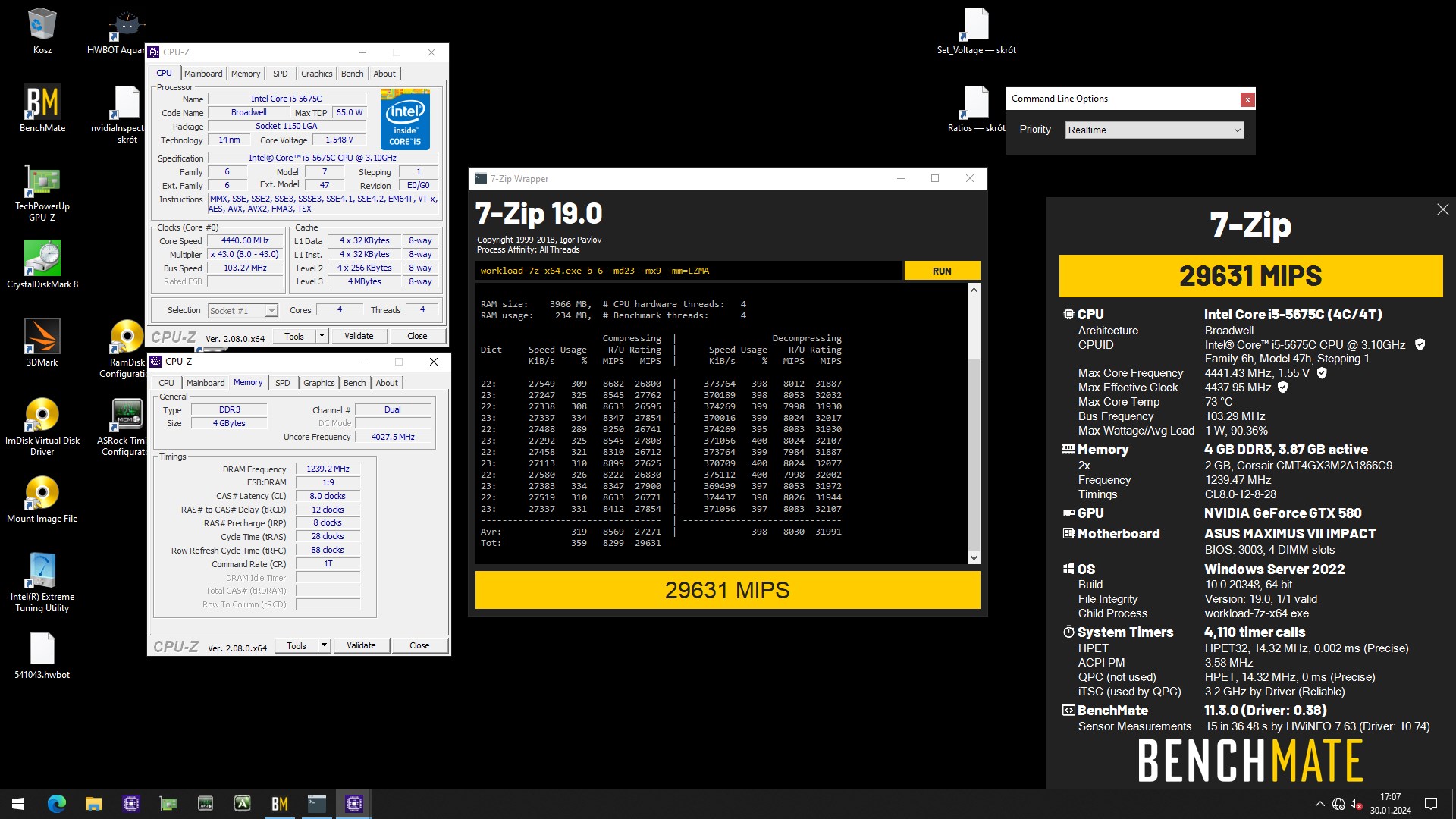Click Tools button in Memory CPU-Z window
The width and height of the screenshot is (1456, 819).
point(297,645)
